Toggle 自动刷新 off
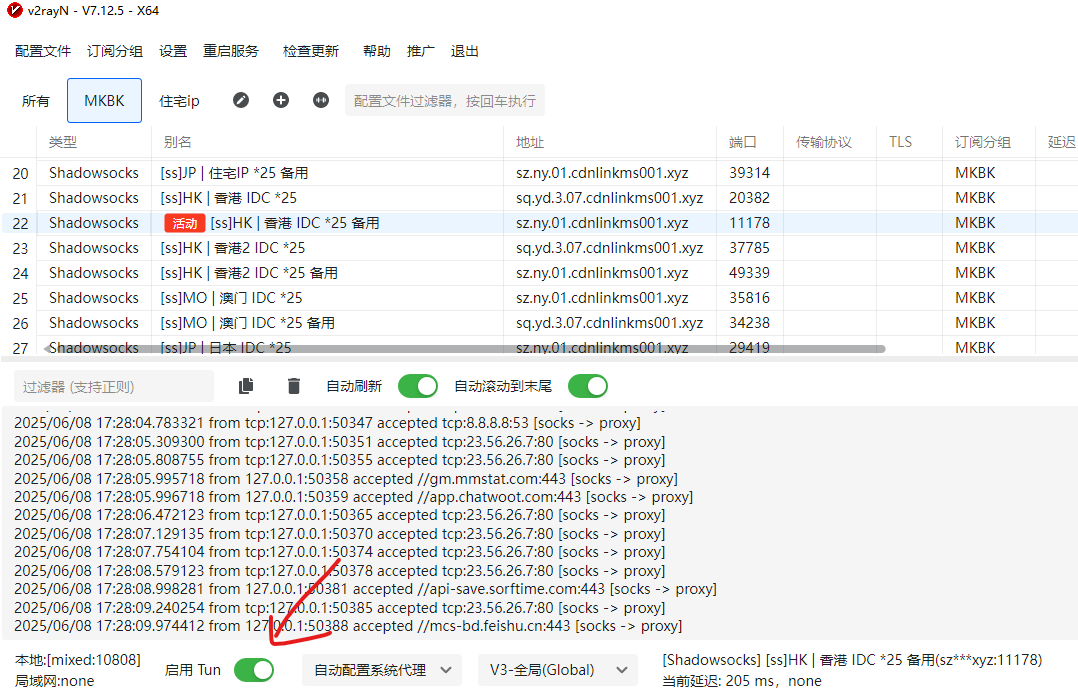The width and height of the screenshot is (1078, 698). pyautogui.click(x=417, y=385)
